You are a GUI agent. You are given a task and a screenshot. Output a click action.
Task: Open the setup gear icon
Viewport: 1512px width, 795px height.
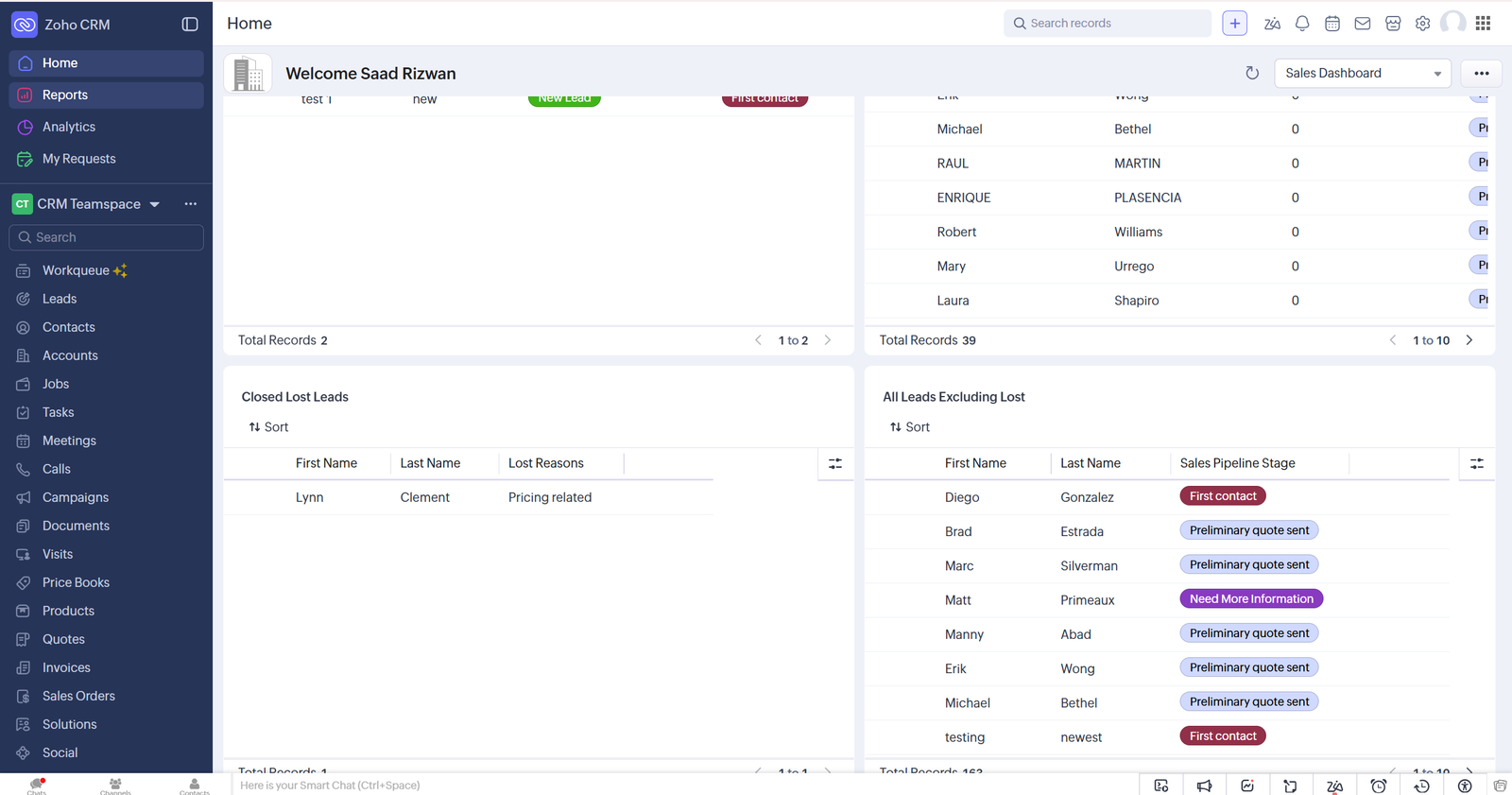coord(1423,24)
